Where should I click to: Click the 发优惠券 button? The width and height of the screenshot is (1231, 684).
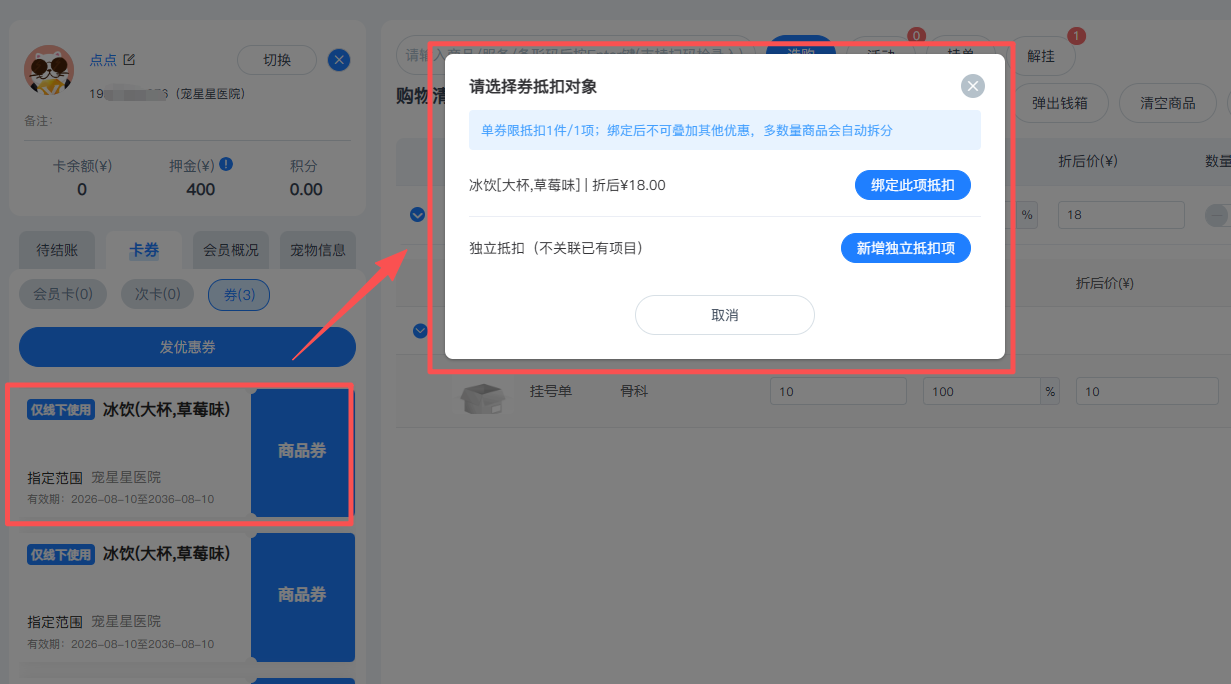pyautogui.click(x=187, y=347)
